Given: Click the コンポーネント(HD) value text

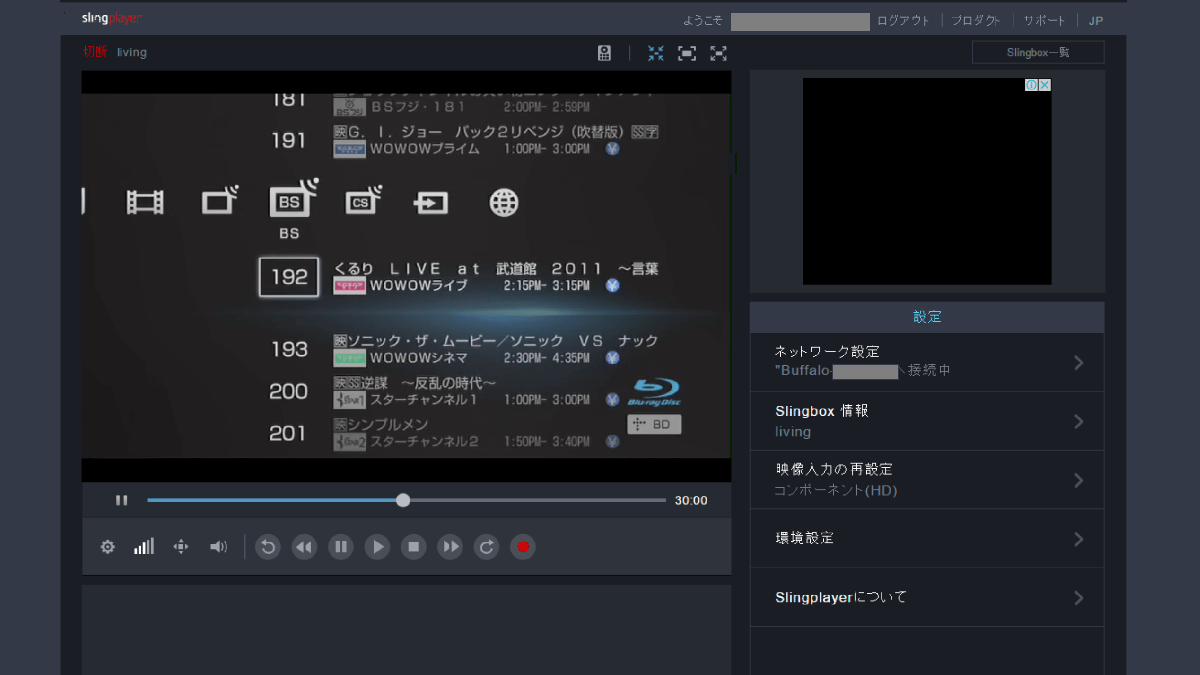Looking at the screenshot, I should [836, 491].
